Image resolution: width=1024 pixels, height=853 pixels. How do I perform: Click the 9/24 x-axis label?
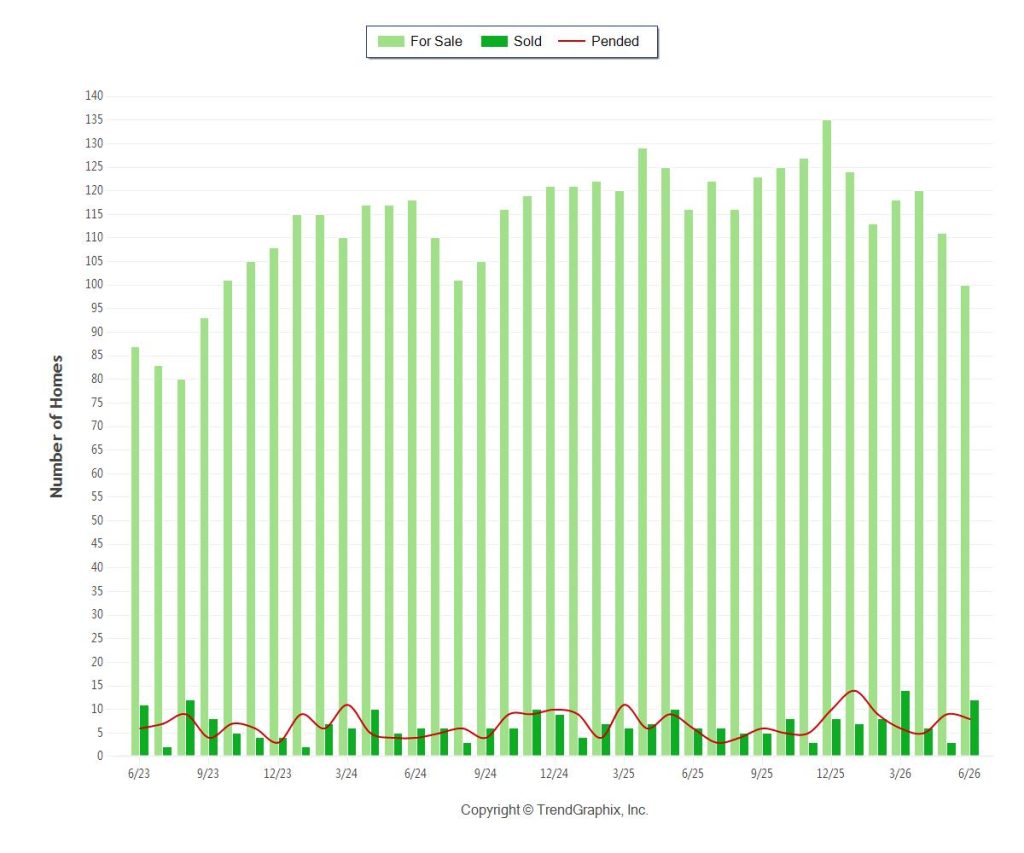(x=485, y=773)
